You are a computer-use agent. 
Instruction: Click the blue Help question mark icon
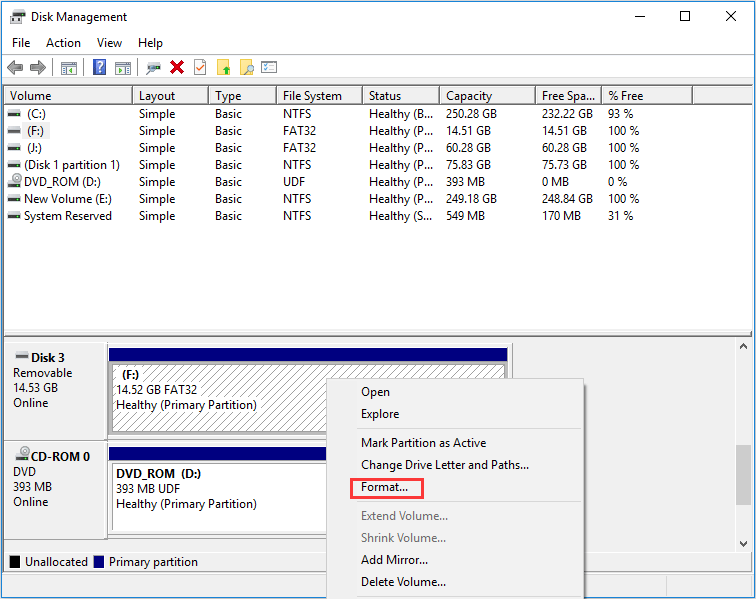99,67
